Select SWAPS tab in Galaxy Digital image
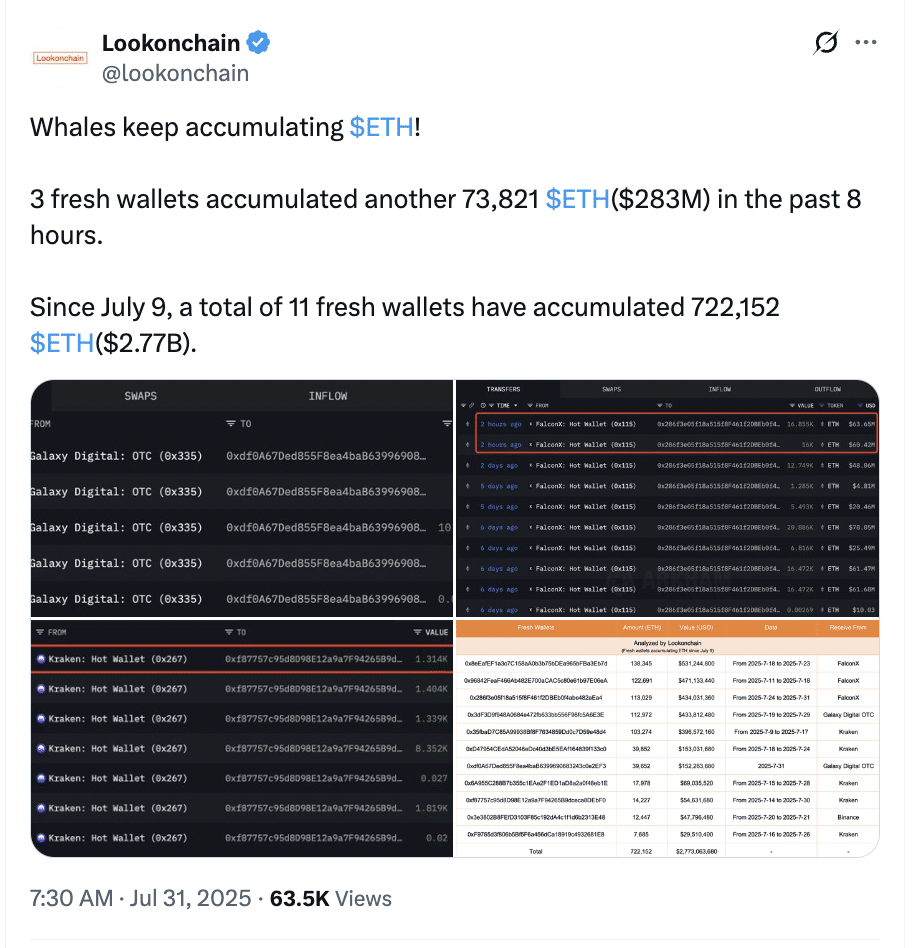 pyautogui.click(x=141, y=396)
